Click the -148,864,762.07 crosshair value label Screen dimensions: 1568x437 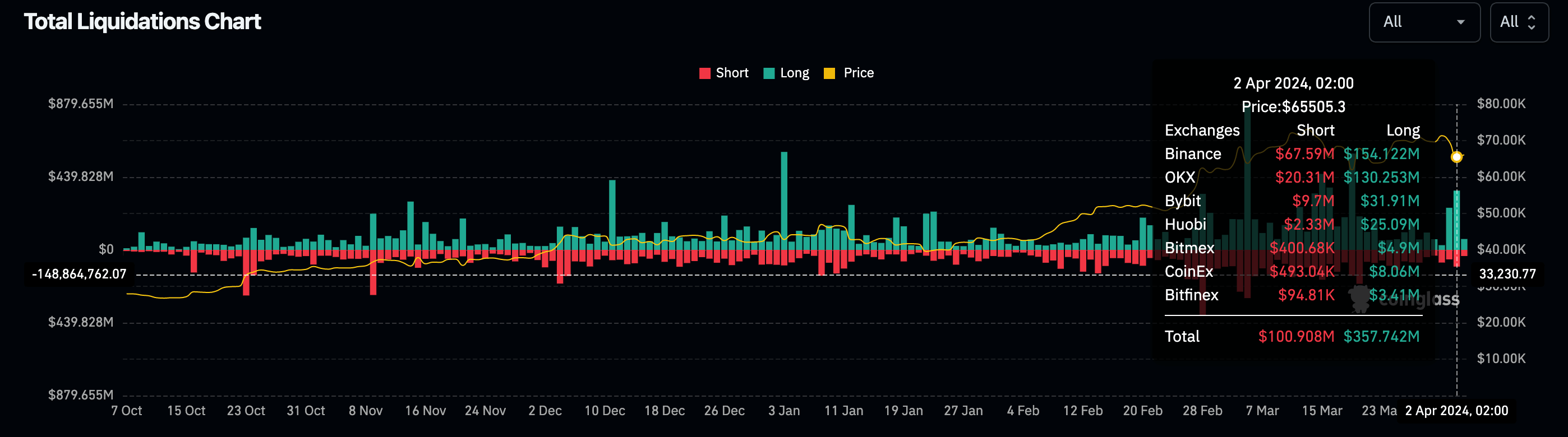pyautogui.click(x=79, y=274)
